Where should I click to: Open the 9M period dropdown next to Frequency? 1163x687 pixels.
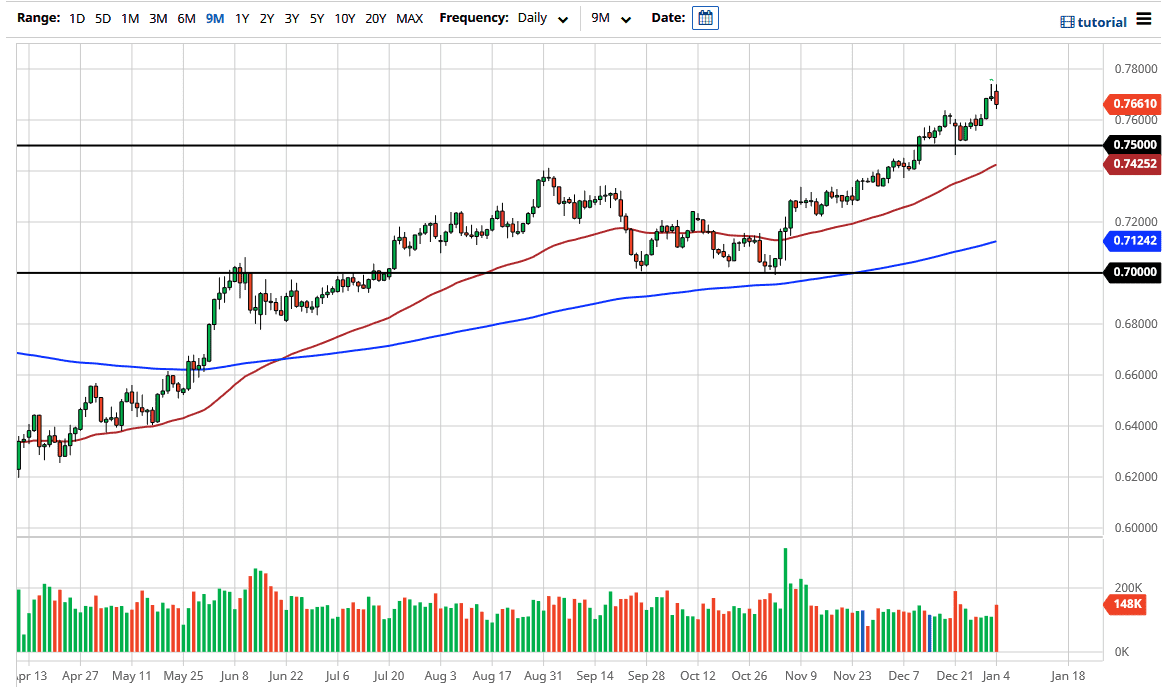[610, 18]
